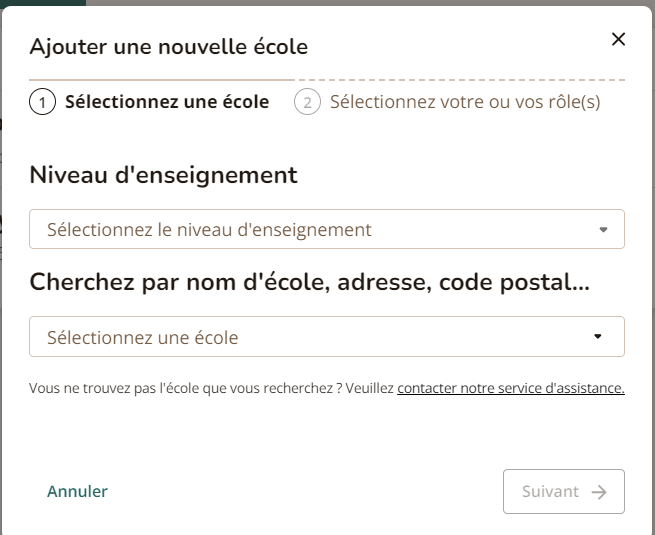Click the small arrow of teaching level field
Screen dimensions: 655x535
point(603,229)
